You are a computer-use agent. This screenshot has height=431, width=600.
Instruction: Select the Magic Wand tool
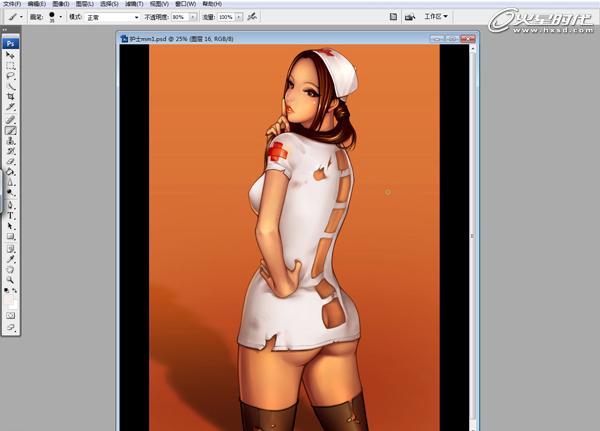click(x=10, y=86)
